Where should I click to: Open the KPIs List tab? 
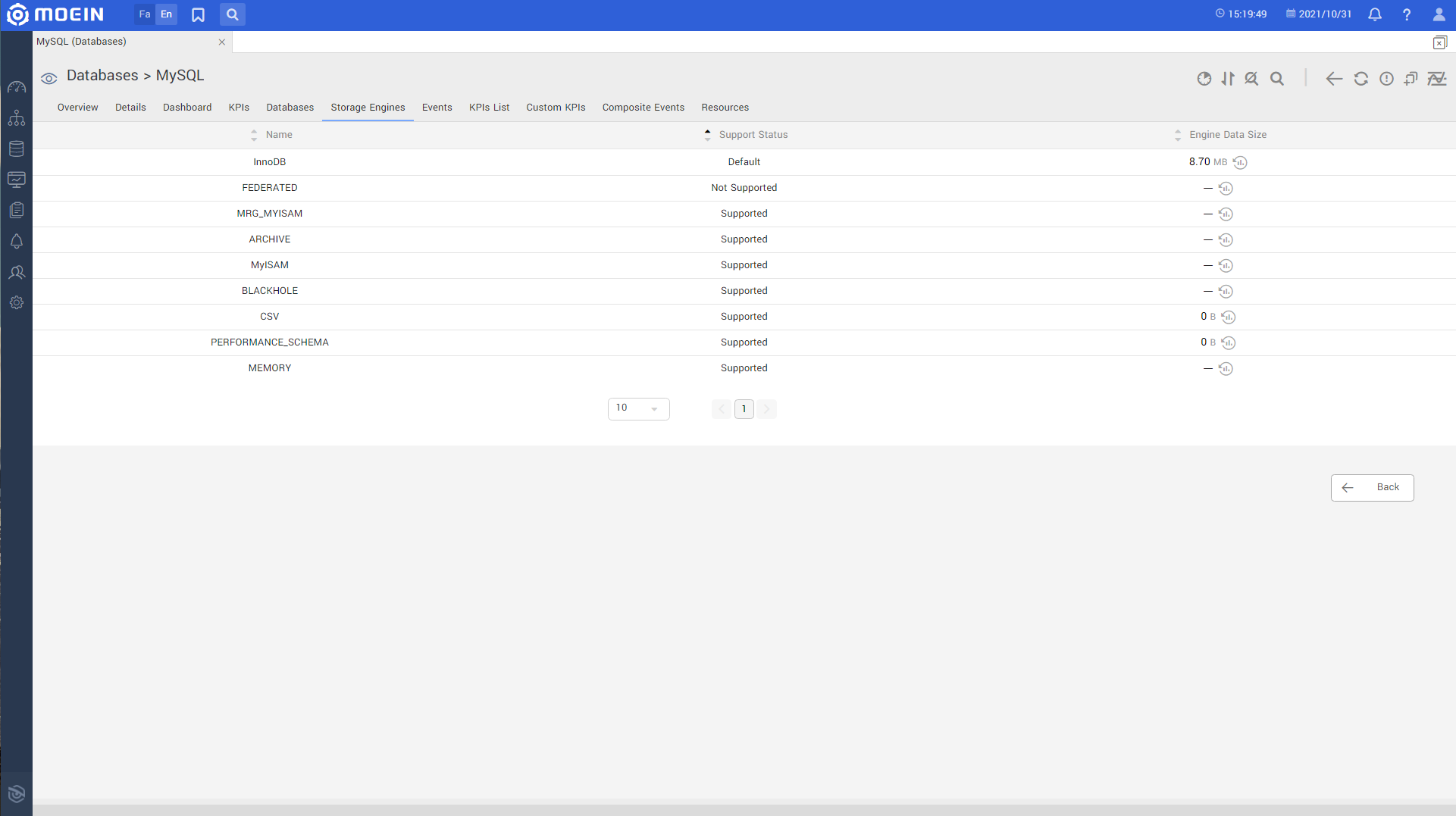coord(489,108)
